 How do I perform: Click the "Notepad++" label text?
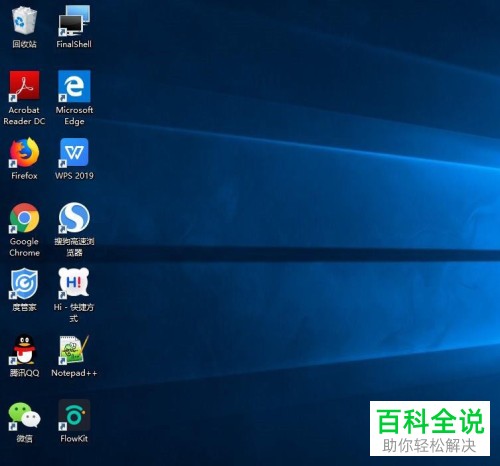coord(74,373)
